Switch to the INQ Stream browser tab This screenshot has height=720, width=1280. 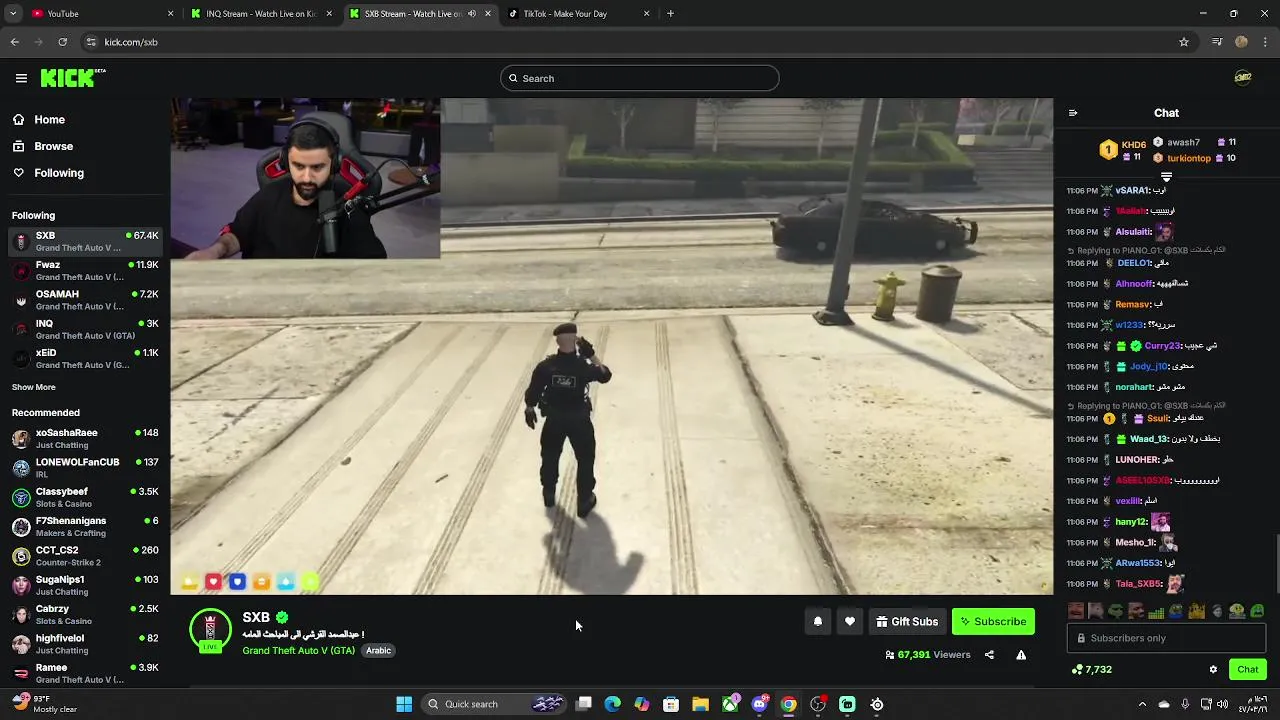tap(260, 14)
